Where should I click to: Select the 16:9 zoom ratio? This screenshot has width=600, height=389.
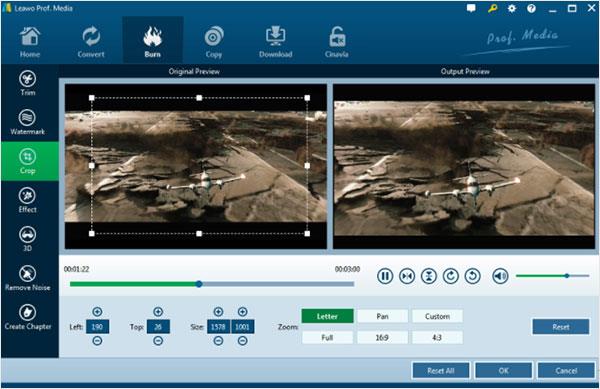tap(382, 338)
